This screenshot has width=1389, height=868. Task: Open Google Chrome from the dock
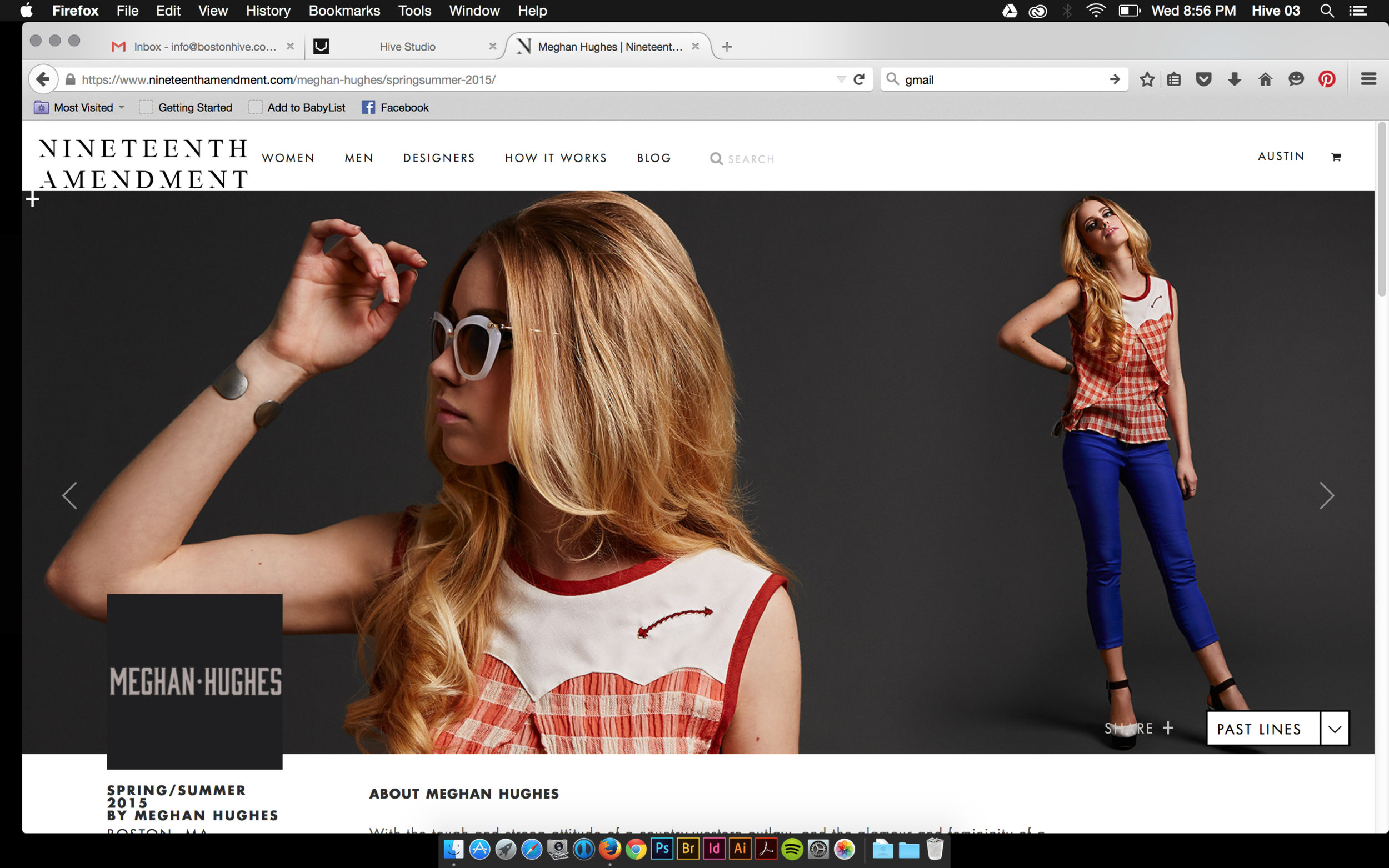point(636,849)
